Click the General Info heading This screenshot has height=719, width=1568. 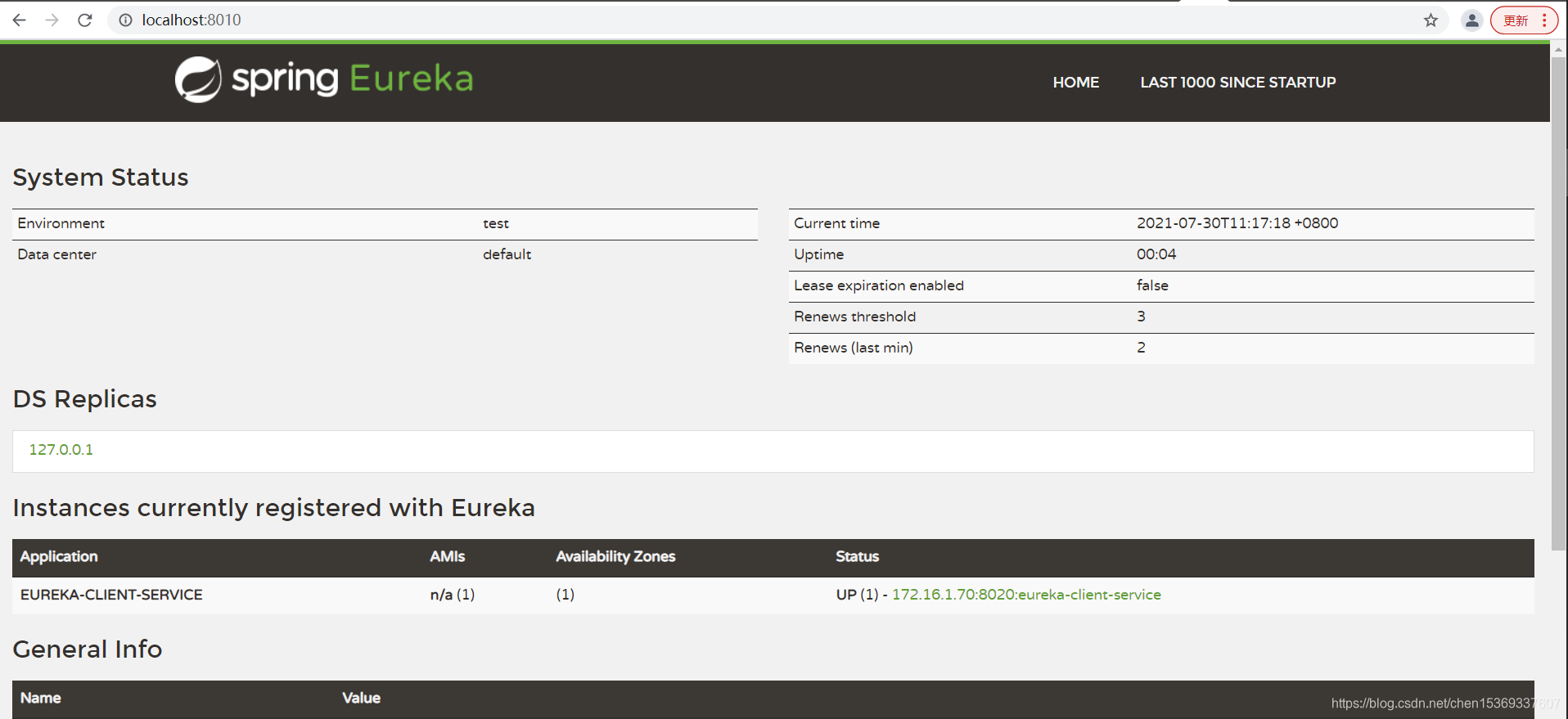pos(88,649)
